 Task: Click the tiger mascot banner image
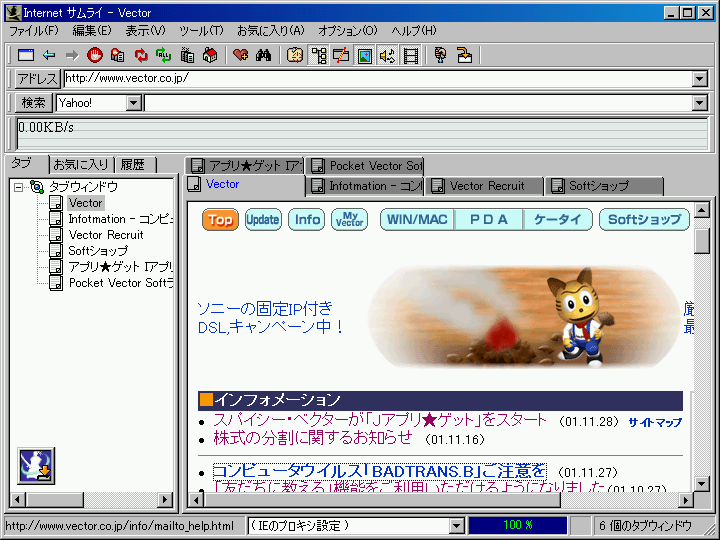coord(523,317)
